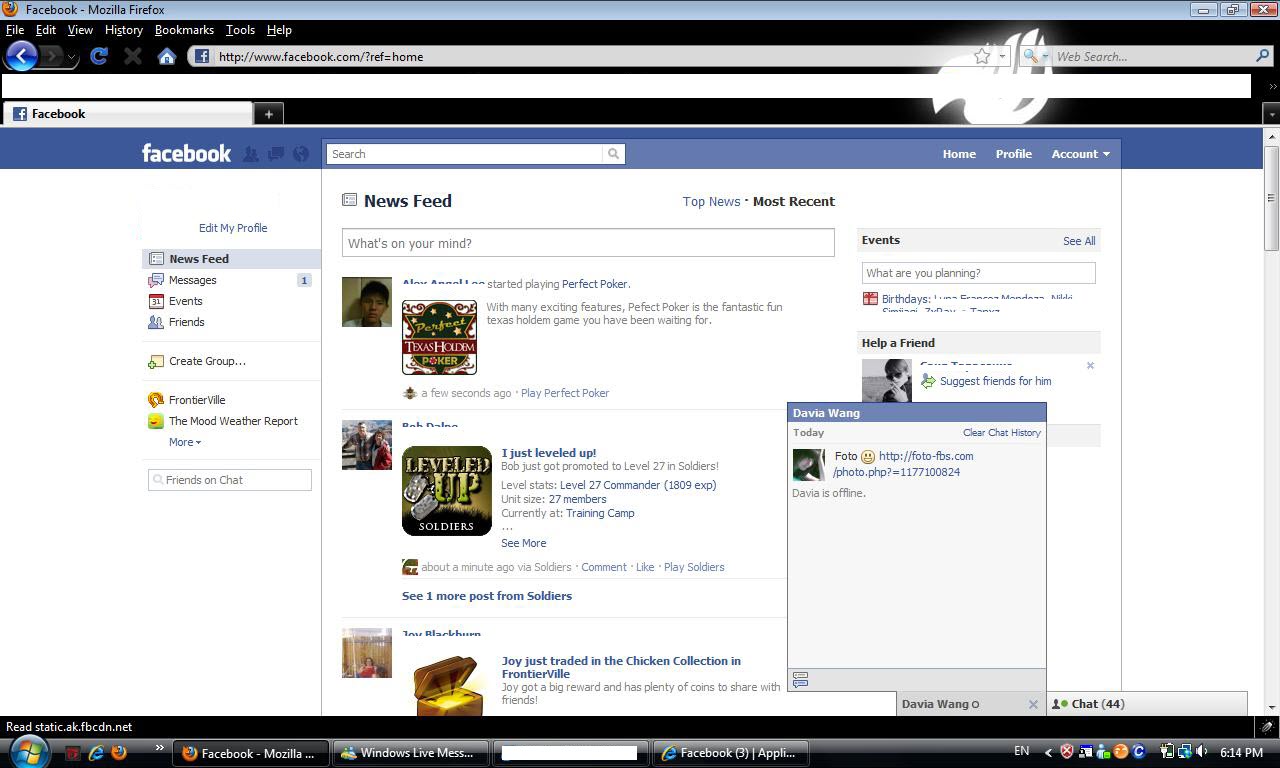The image size is (1280, 768).
Task: Click See All in Events
Action: coord(1079,241)
